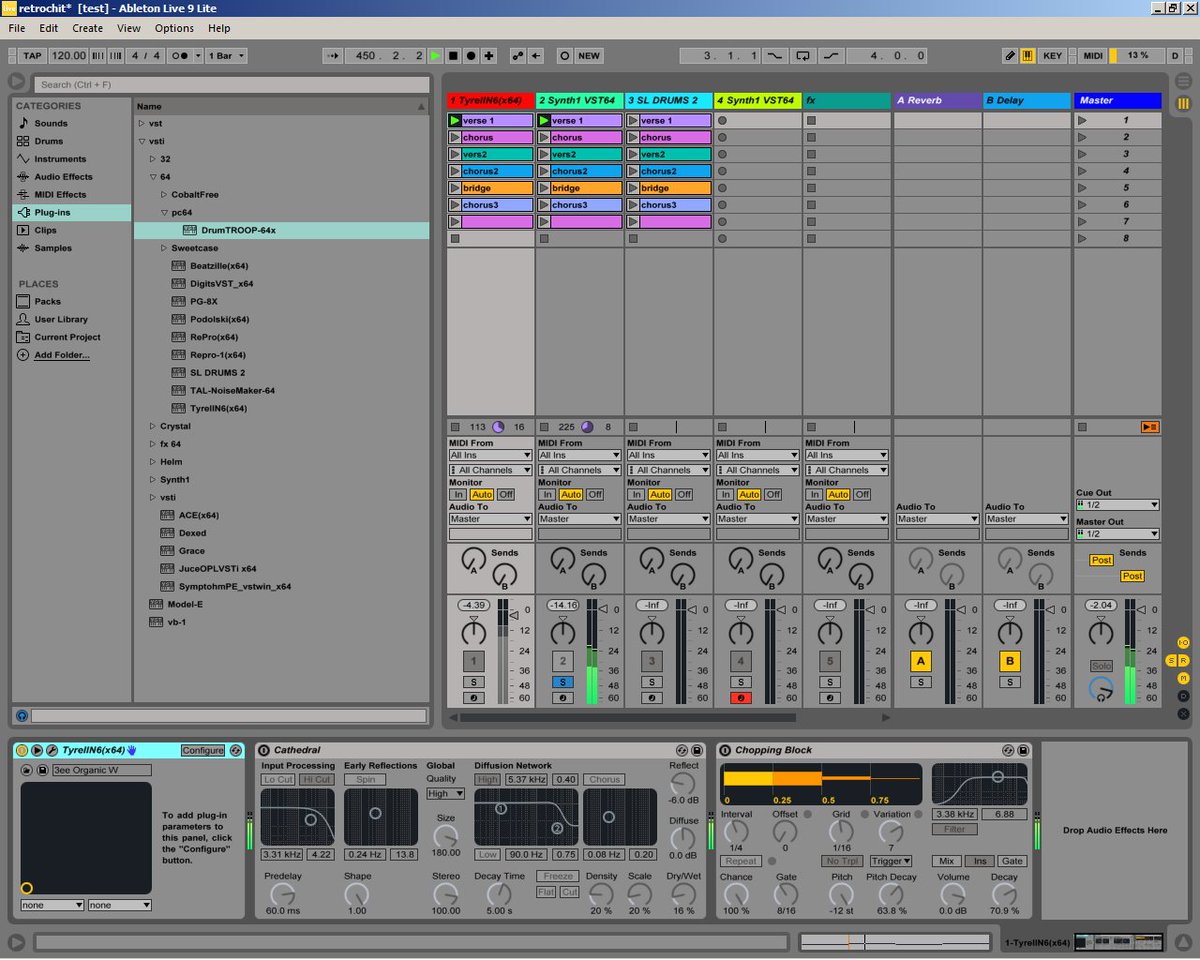Open the Create menu
Image resolution: width=1200 pixels, height=960 pixels.
tap(87, 28)
